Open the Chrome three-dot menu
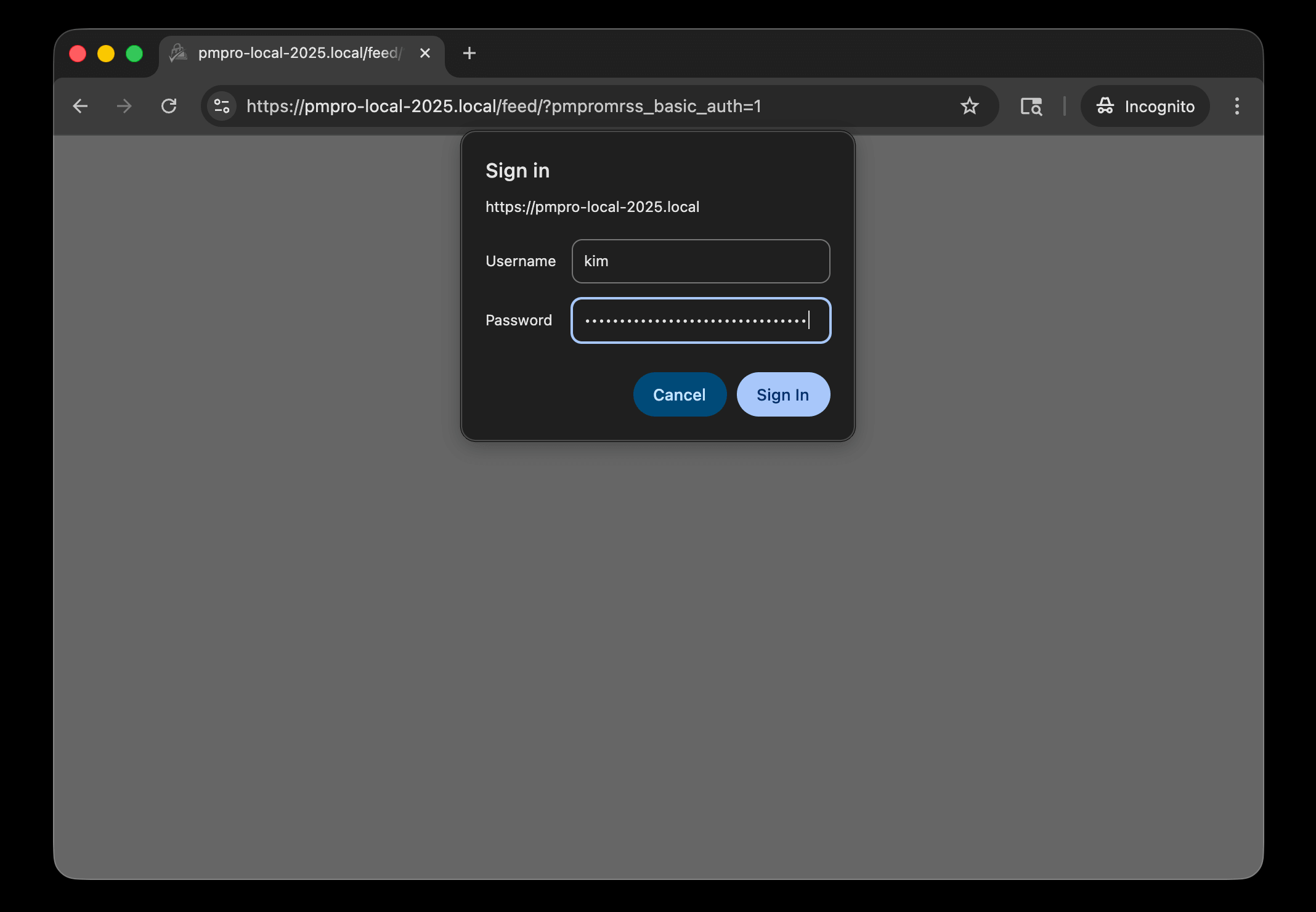 click(1237, 106)
